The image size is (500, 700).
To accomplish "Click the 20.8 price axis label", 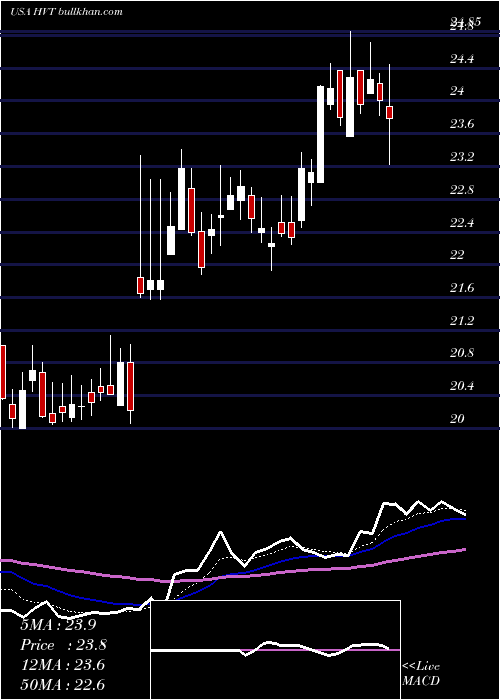I will (x=462, y=353).
